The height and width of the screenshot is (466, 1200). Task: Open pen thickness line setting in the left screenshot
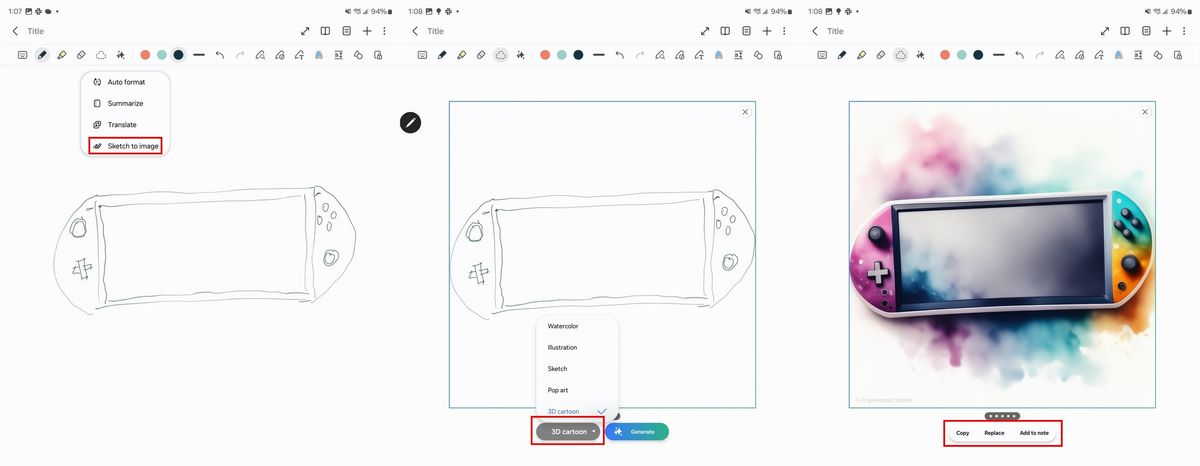pos(199,55)
